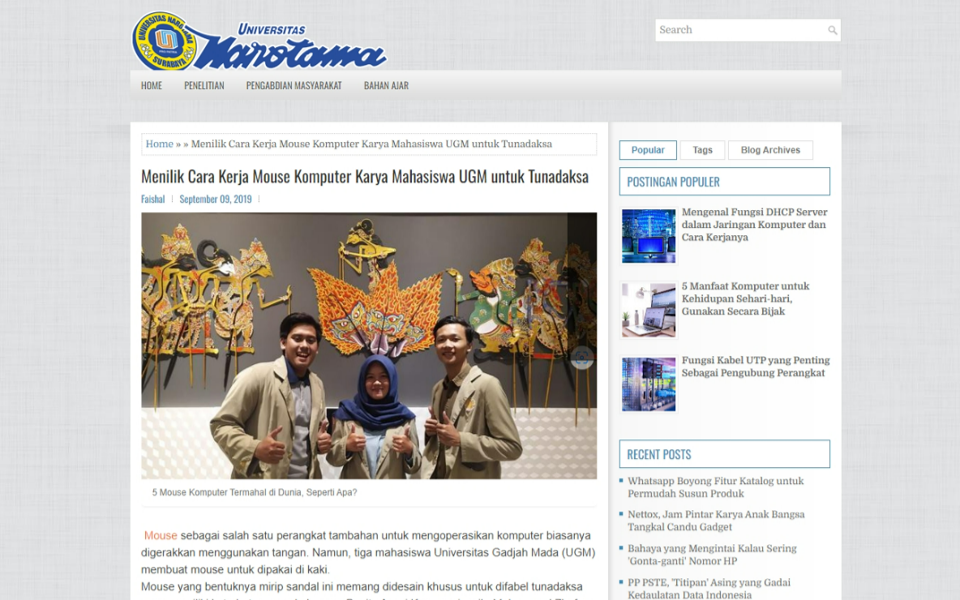Open 5 Manfaat Komputer post thumbnail

648,310
